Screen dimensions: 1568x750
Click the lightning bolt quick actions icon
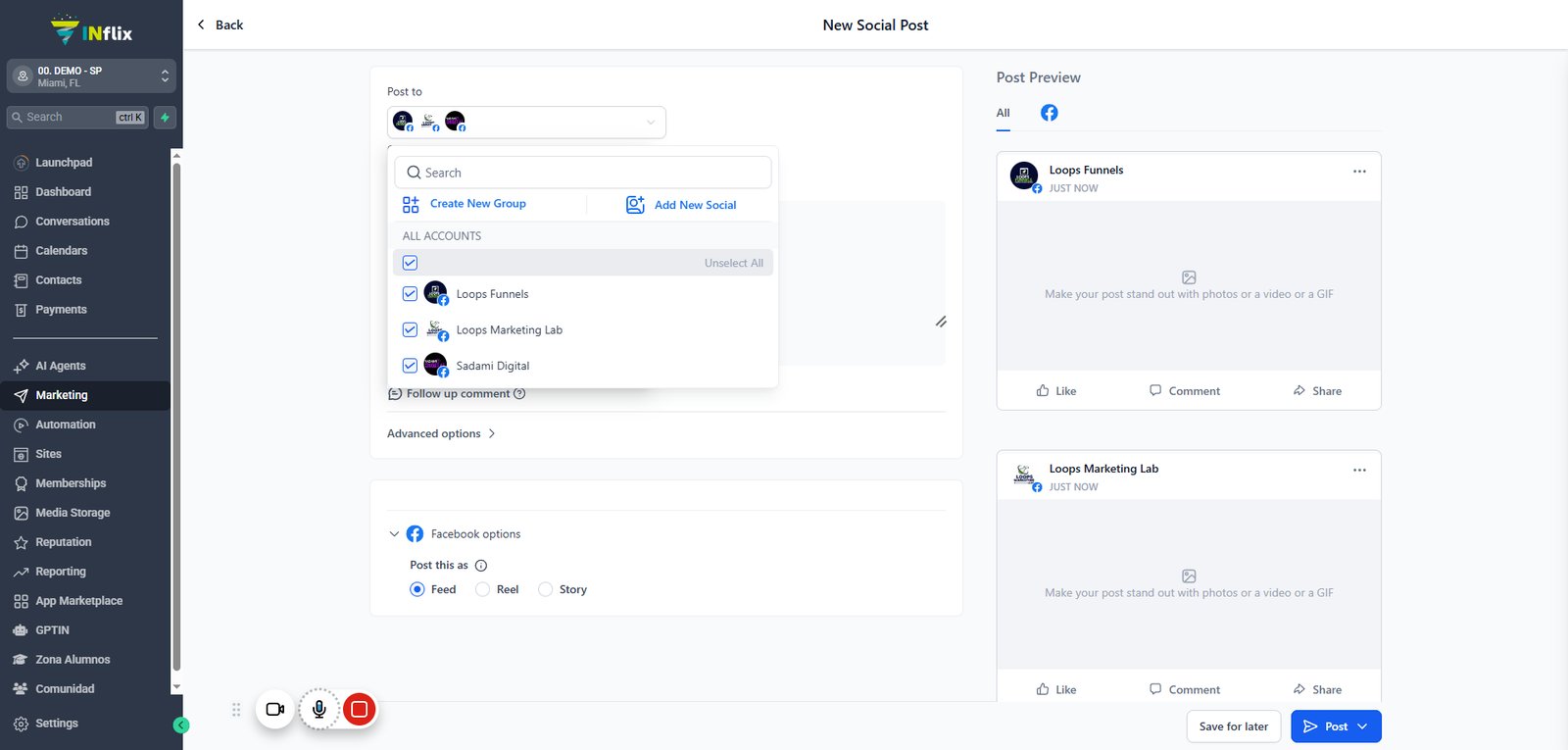coord(165,118)
